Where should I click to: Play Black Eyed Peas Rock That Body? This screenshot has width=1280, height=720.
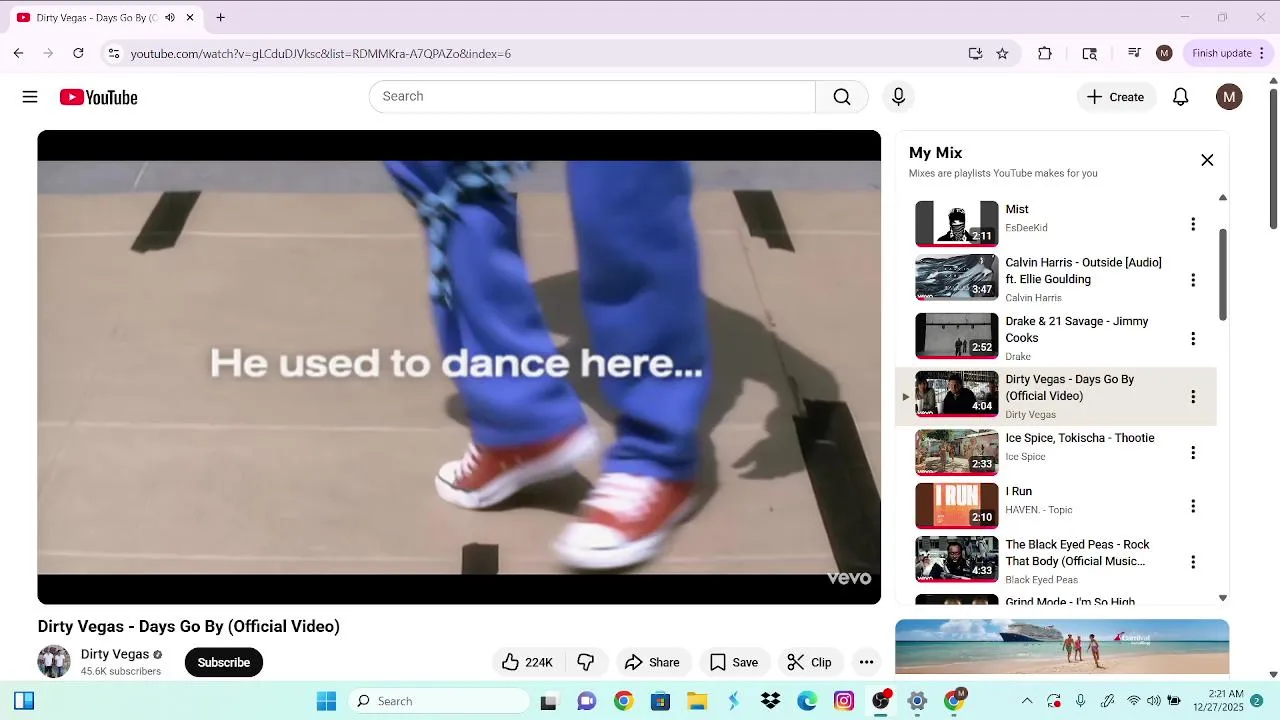pos(957,560)
